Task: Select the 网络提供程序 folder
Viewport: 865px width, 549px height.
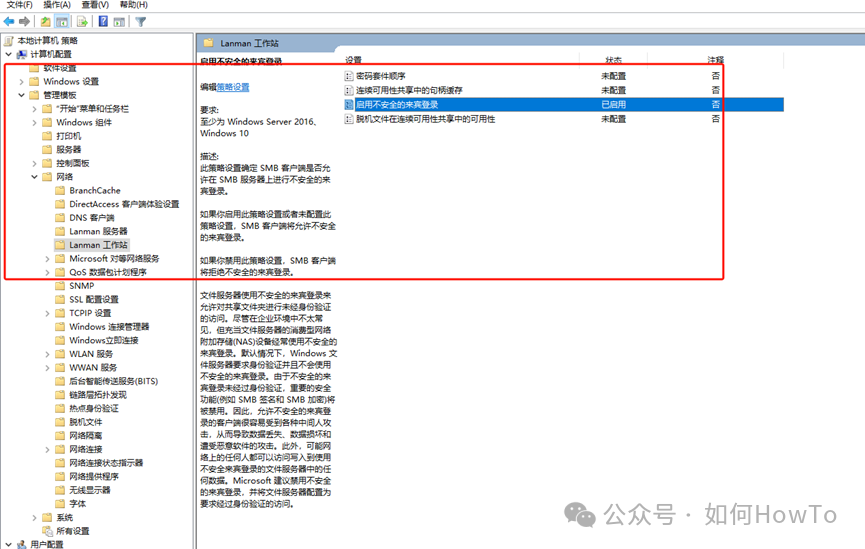Action: pos(94,477)
